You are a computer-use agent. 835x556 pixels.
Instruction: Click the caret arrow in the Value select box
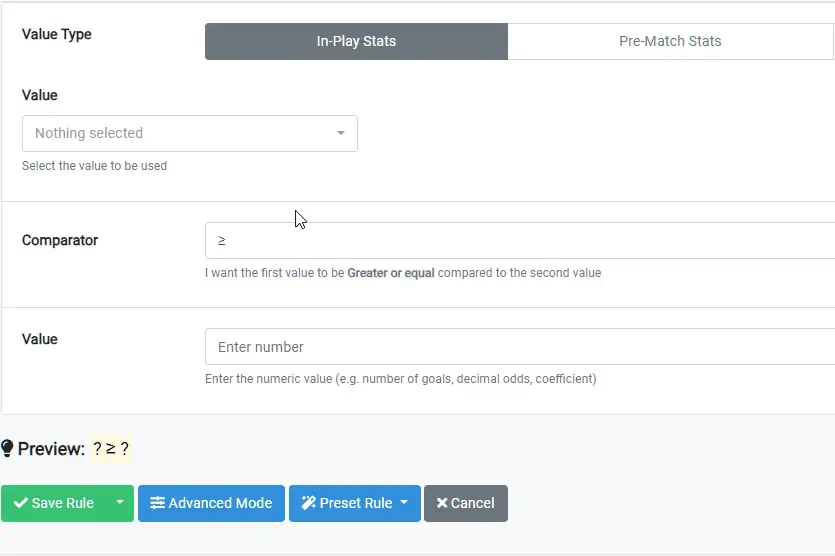340,133
